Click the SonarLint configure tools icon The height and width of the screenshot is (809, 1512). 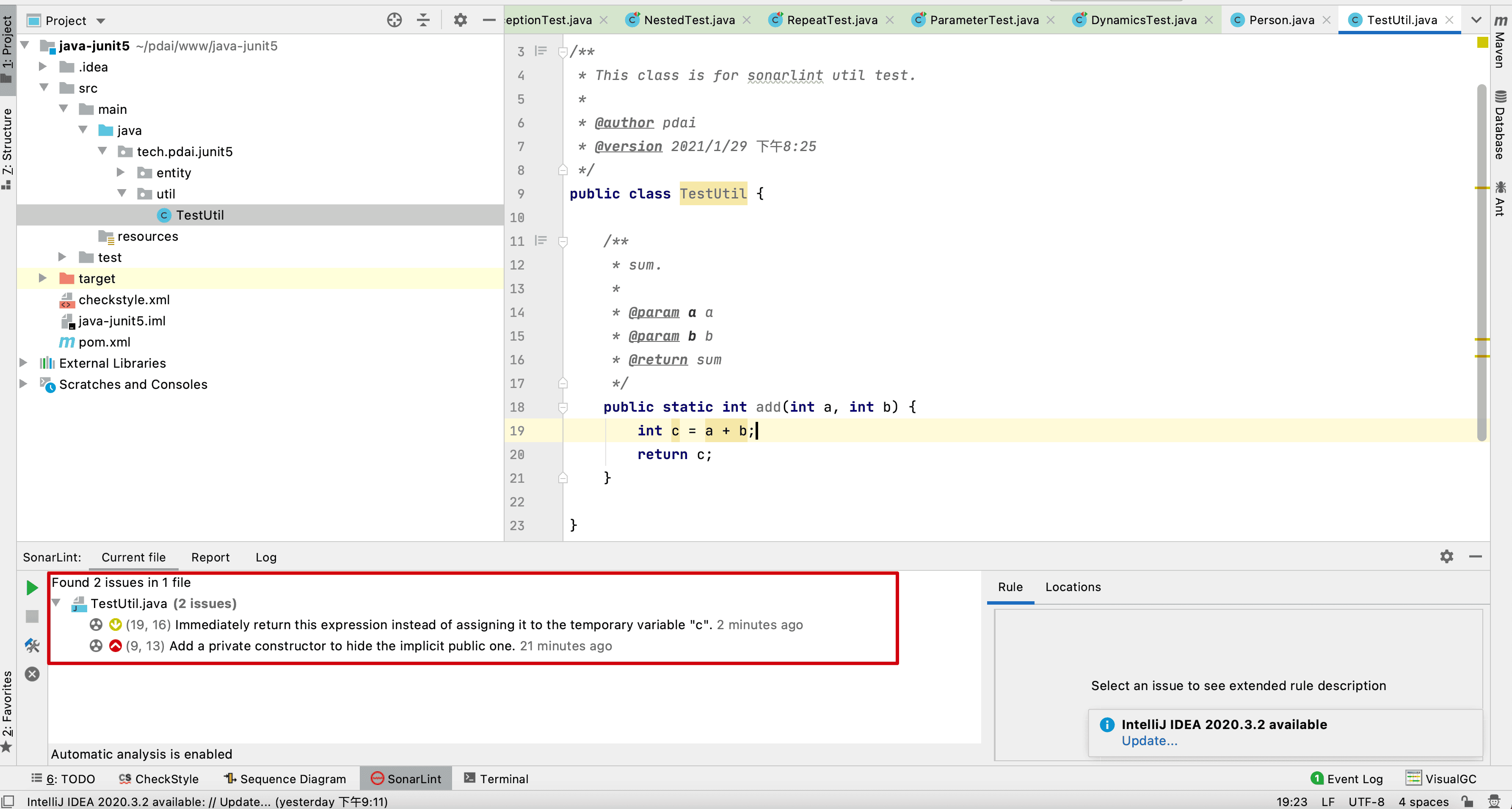click(x=32, y=646)
